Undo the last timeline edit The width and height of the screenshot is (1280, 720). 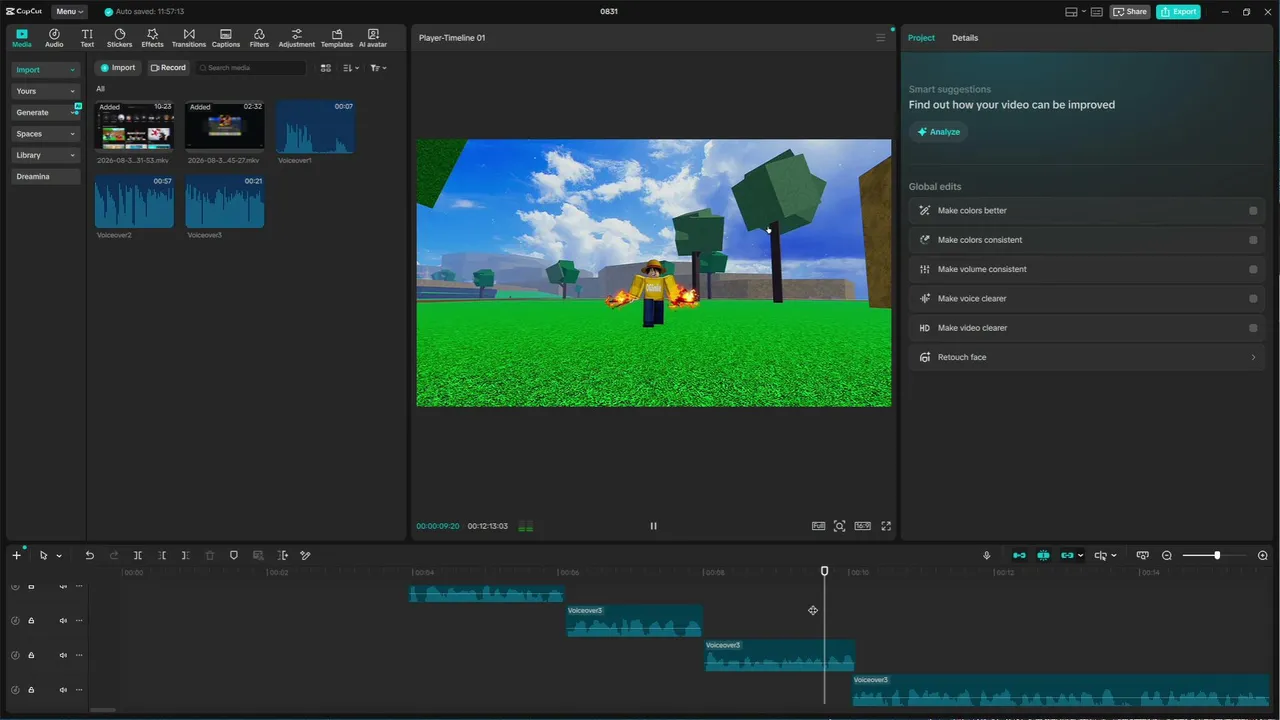tap(89, 555)
